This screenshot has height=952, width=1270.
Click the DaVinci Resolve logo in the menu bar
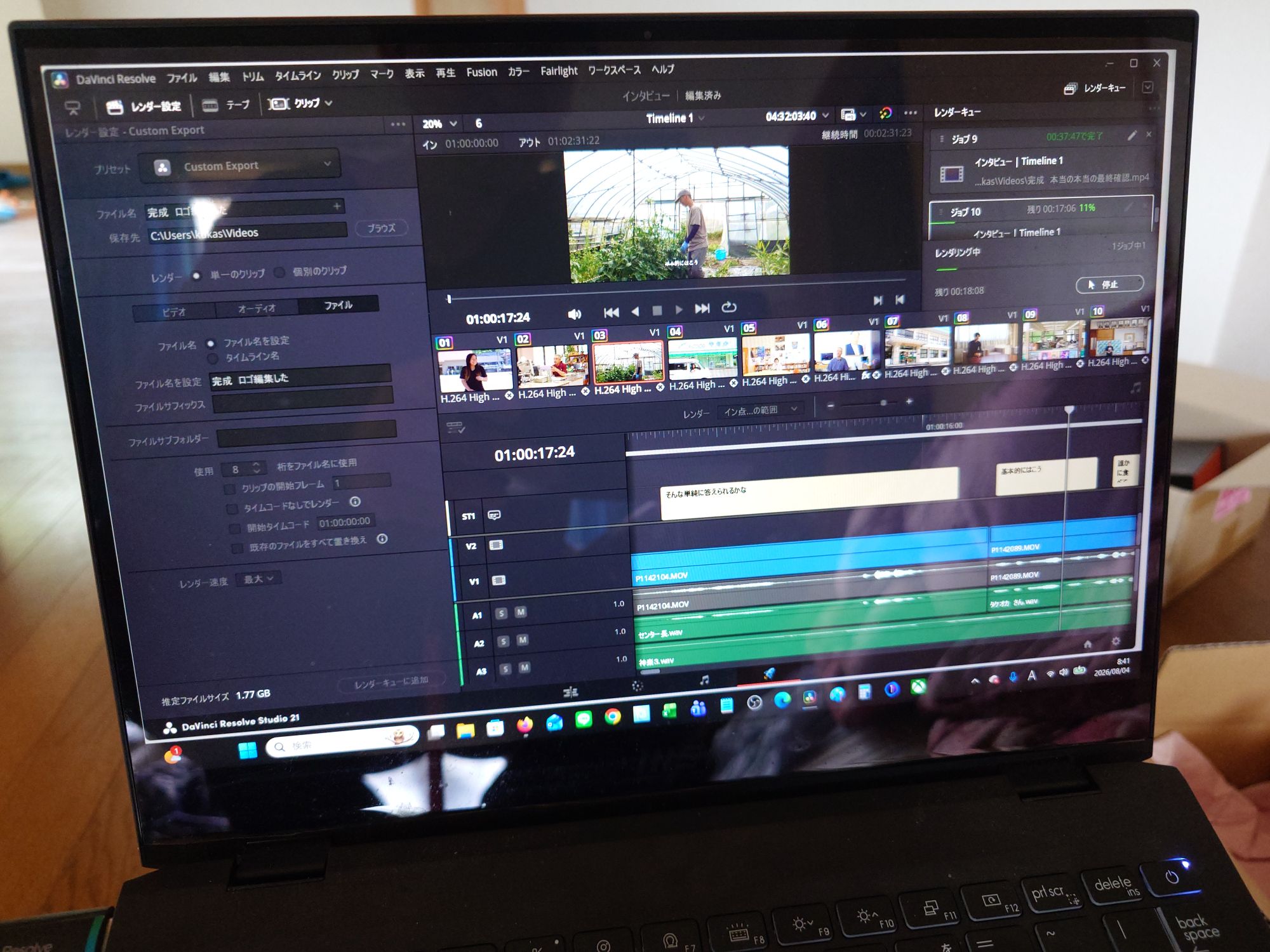[x=60, y=80]
